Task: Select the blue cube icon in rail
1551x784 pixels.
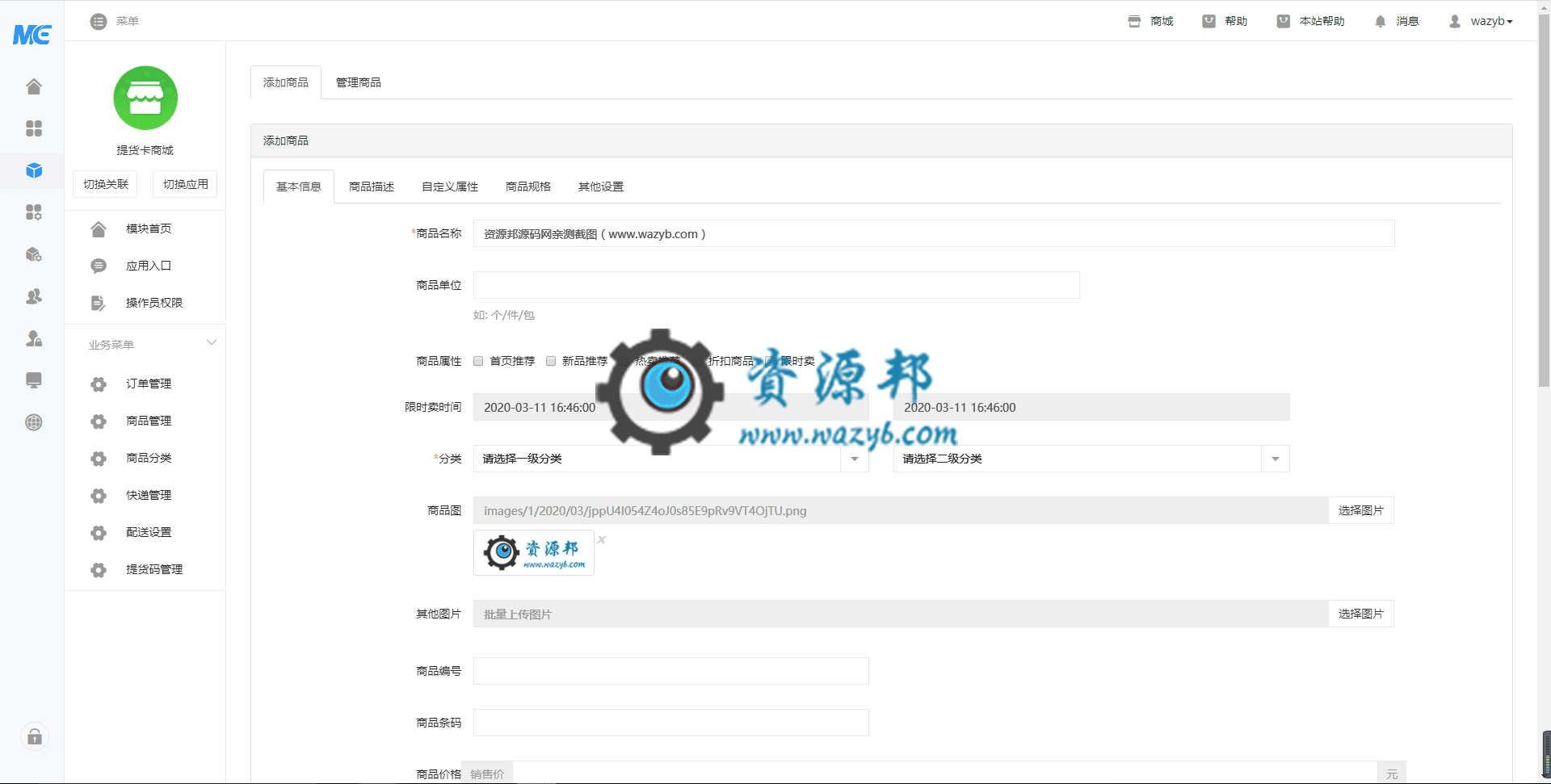Action: (34, 170)
